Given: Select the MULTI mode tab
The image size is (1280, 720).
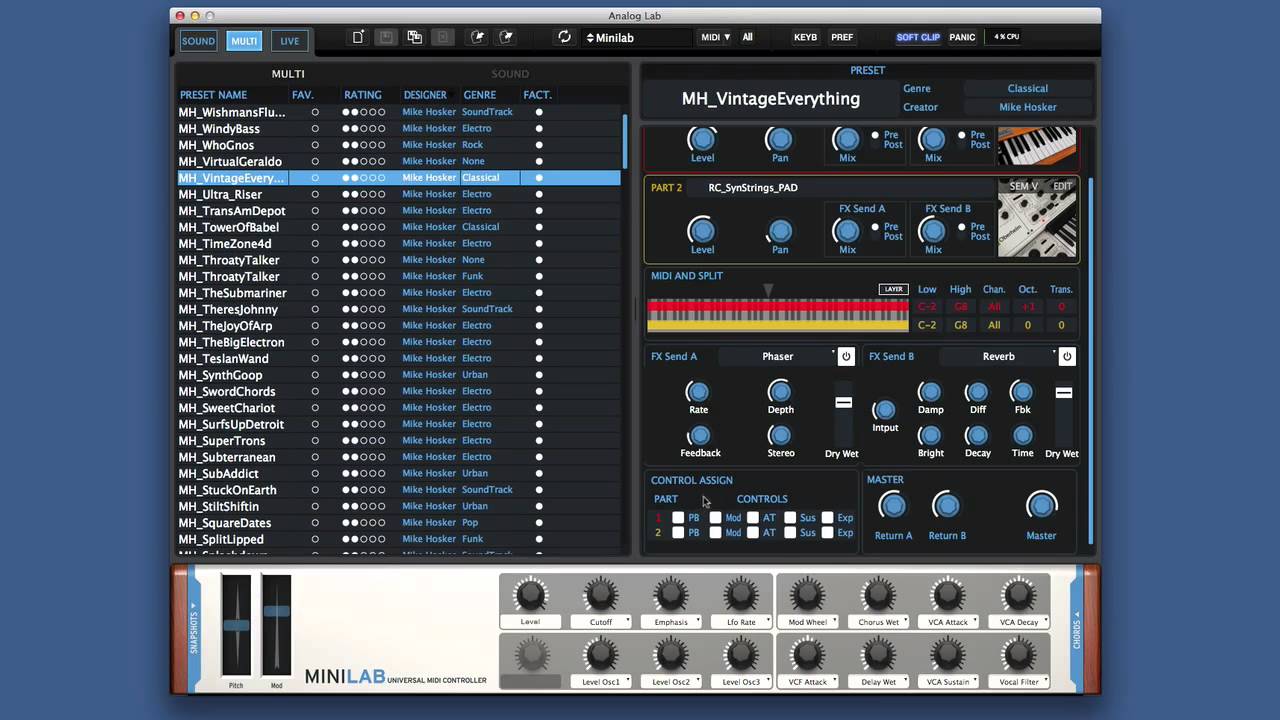Looking at the screenshot, I should coord(244,41).
